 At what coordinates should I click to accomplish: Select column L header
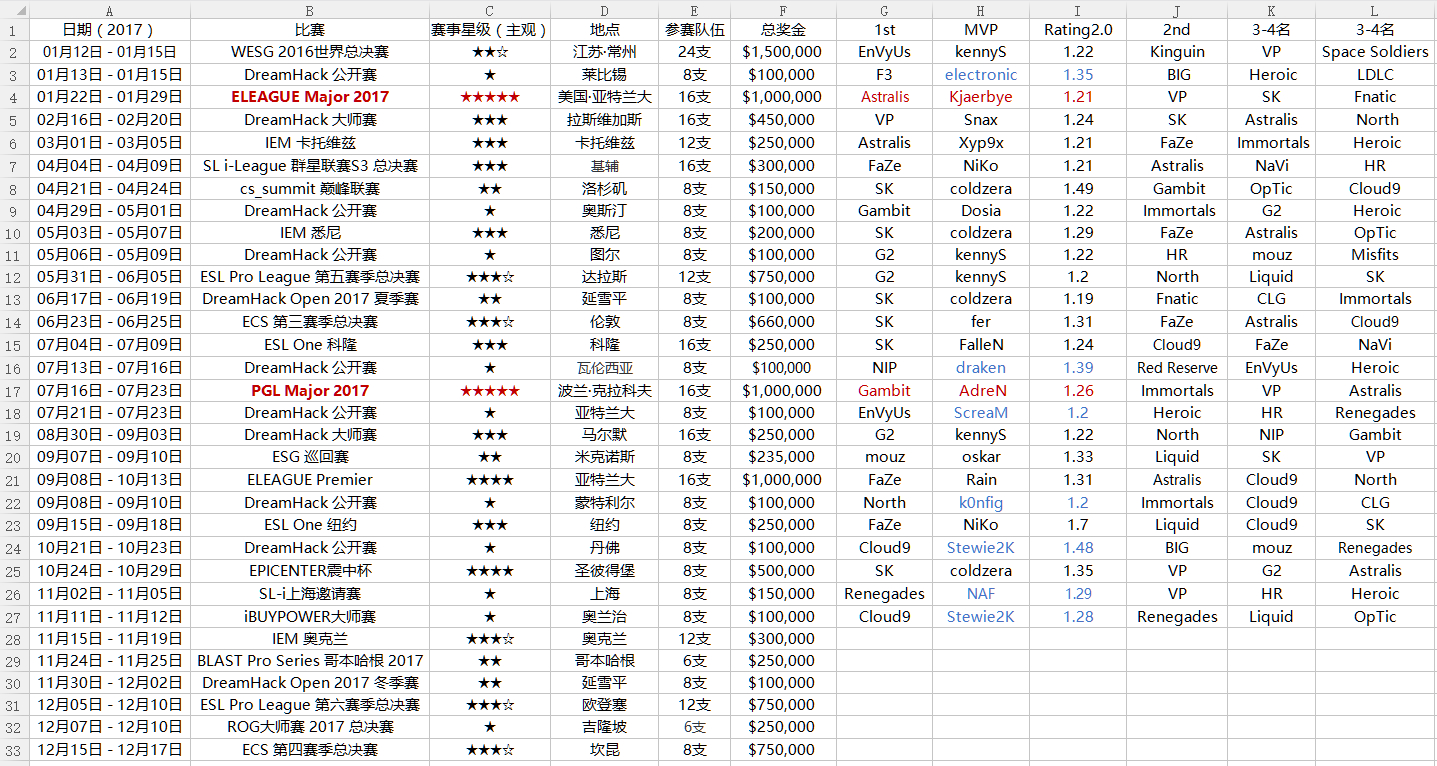[1375, 9]
